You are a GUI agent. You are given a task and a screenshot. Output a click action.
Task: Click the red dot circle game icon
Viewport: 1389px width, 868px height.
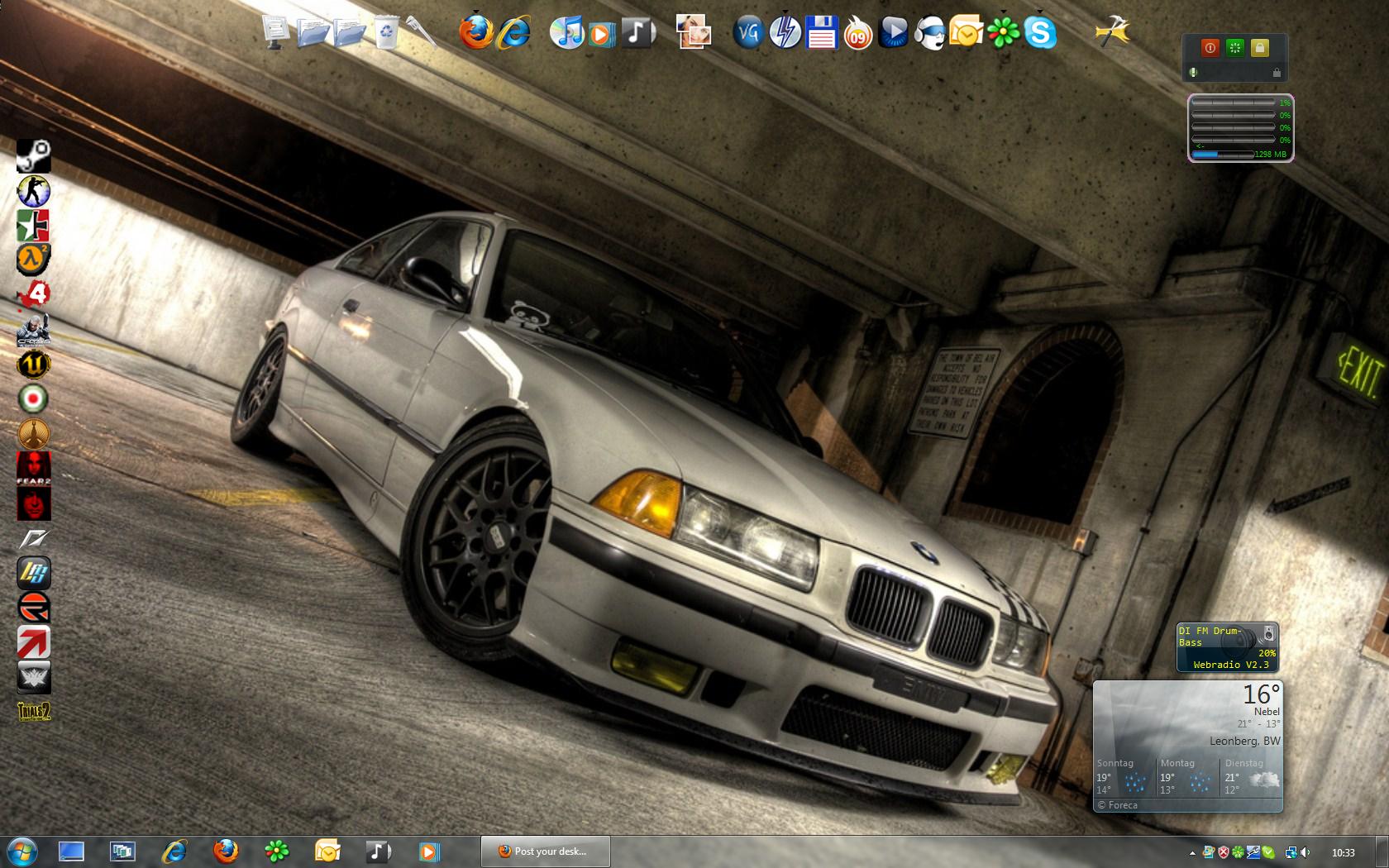[x=34, y=399]
